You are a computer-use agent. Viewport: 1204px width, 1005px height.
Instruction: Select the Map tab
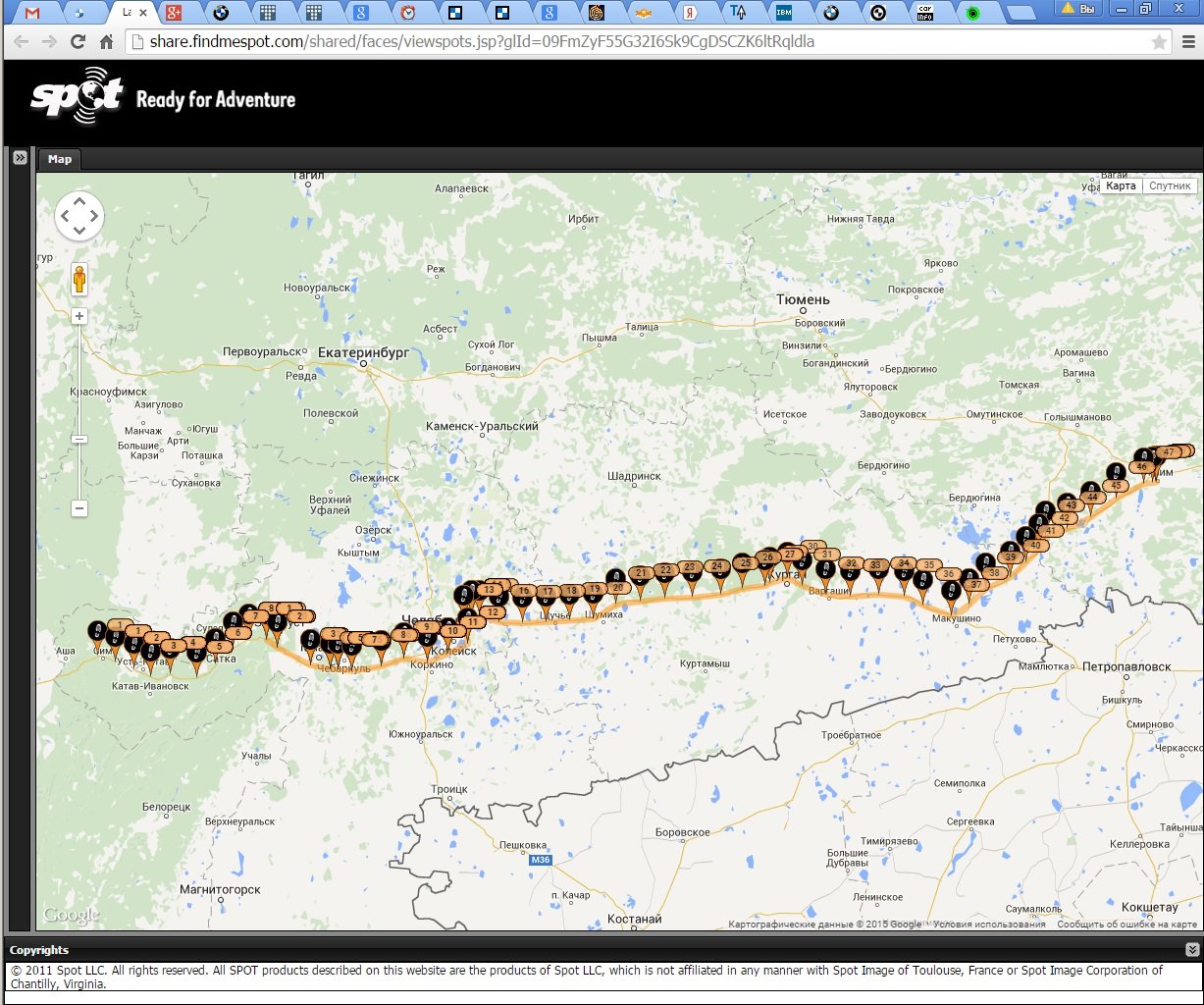[60, 159]
